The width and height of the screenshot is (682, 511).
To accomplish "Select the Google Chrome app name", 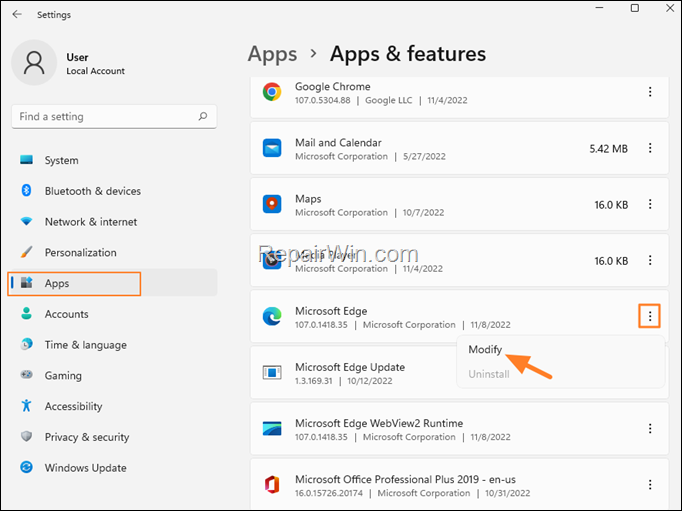I will 333,87.
